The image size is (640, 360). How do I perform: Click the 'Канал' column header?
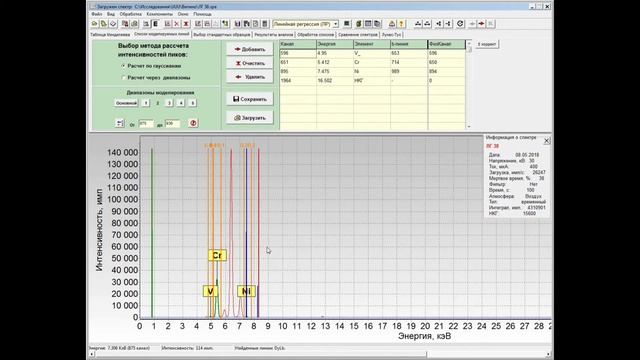[x=298, y=44]
